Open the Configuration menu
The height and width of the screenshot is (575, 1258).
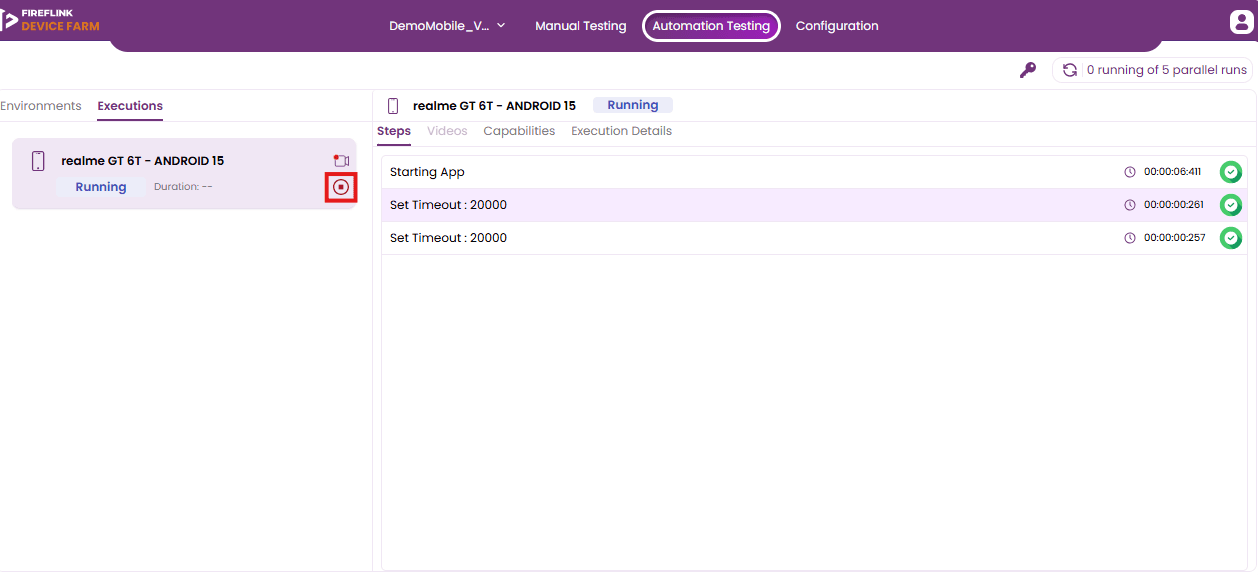pyautogui.click(x=837, y=26)
